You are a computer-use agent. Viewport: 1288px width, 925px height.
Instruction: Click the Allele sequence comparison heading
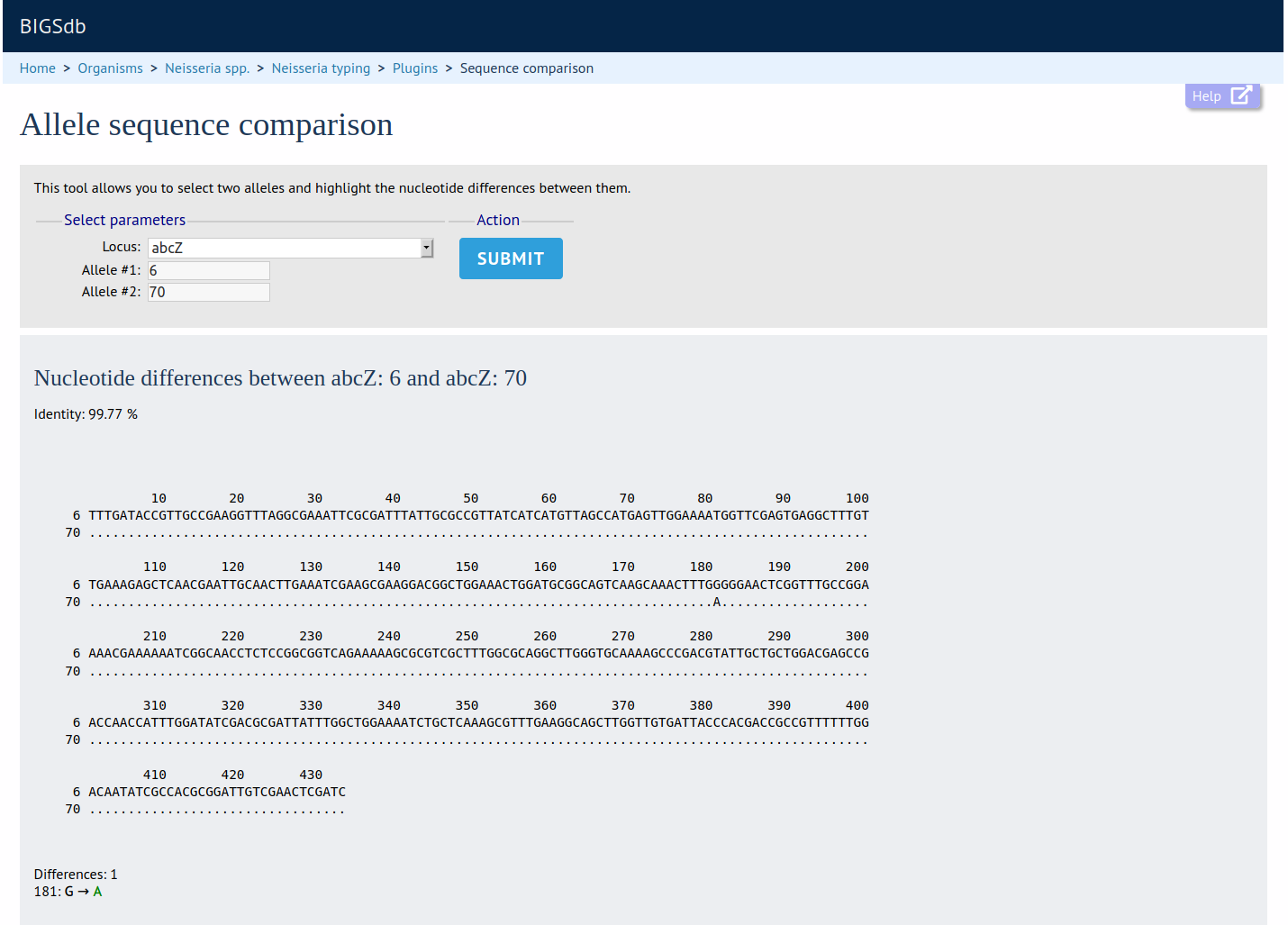(206, 124)
